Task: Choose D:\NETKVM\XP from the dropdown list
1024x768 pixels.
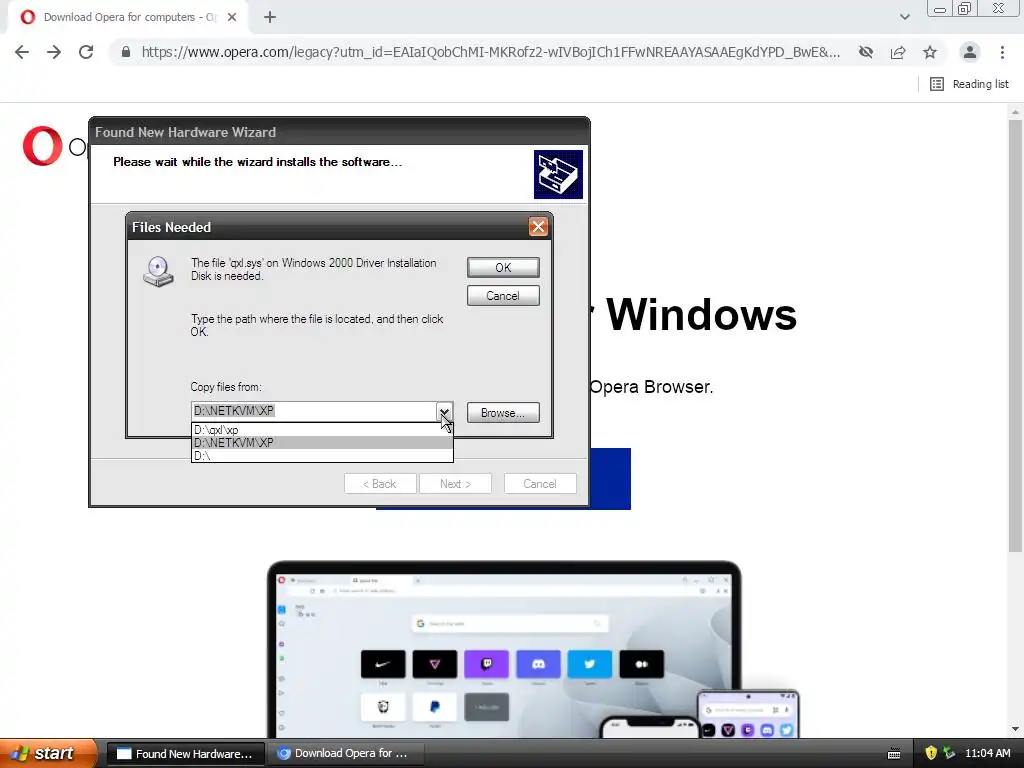Action: pyautogui.click(x=322, y=443)
